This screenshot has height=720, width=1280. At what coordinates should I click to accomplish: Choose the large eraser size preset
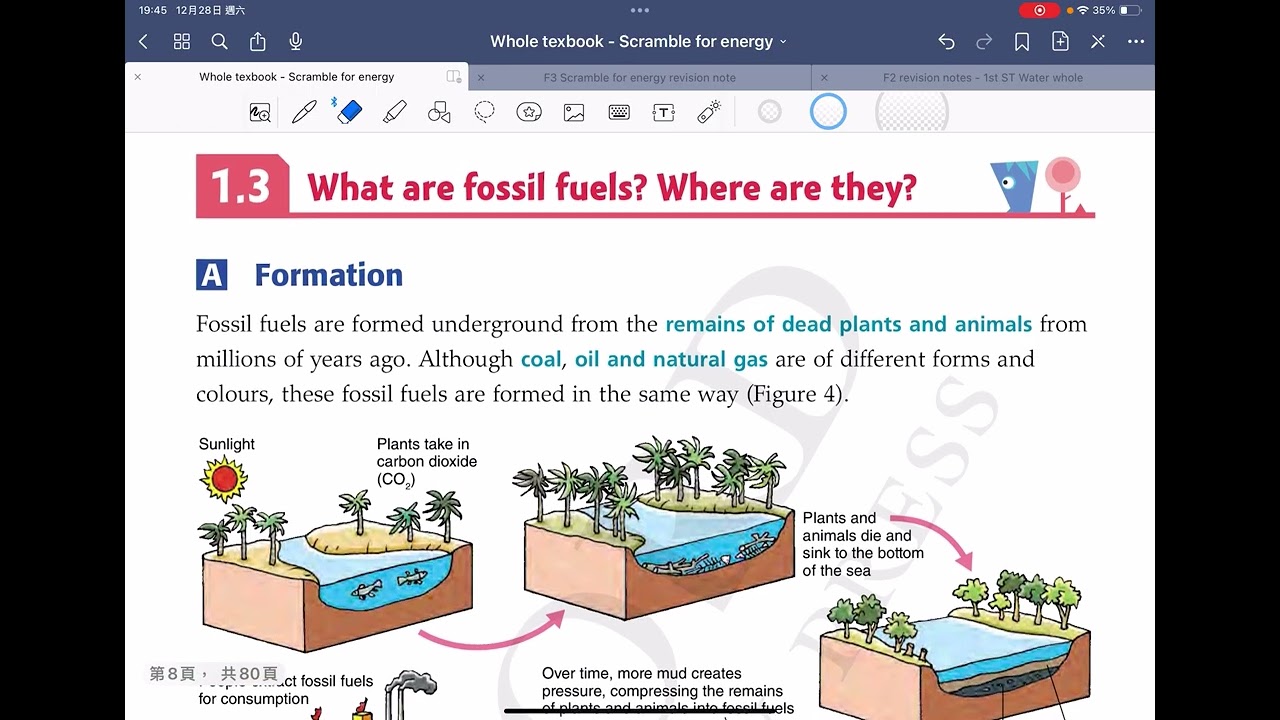[911, 112]
